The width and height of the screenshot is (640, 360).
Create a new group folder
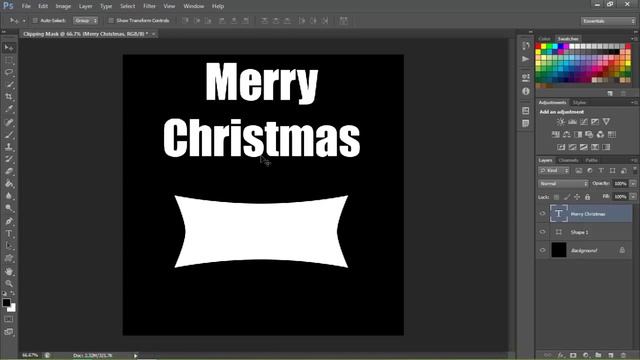click(598, 356)
